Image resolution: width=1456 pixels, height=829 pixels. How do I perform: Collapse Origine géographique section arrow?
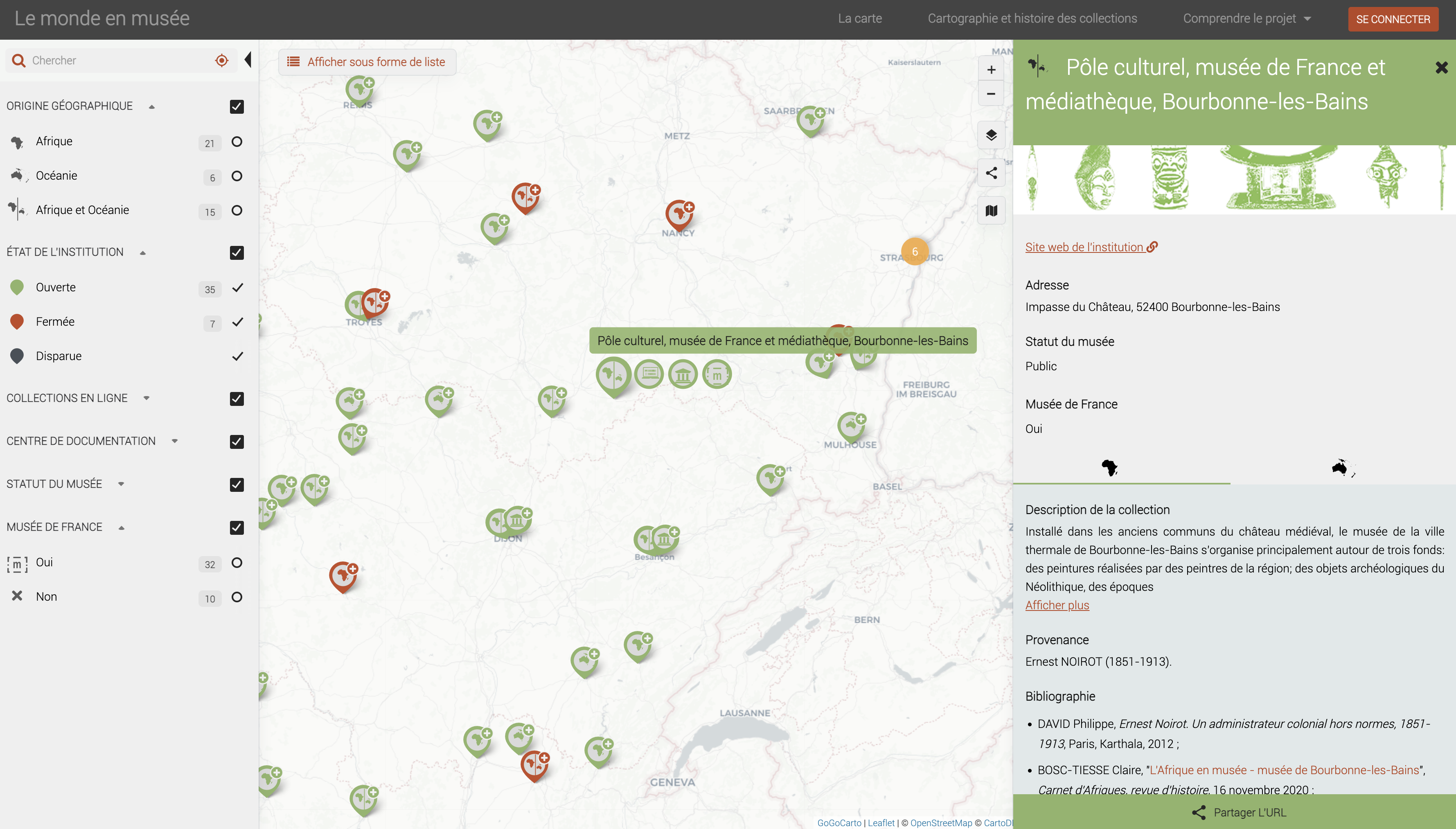pyautogui.click(x=151, y=107)
